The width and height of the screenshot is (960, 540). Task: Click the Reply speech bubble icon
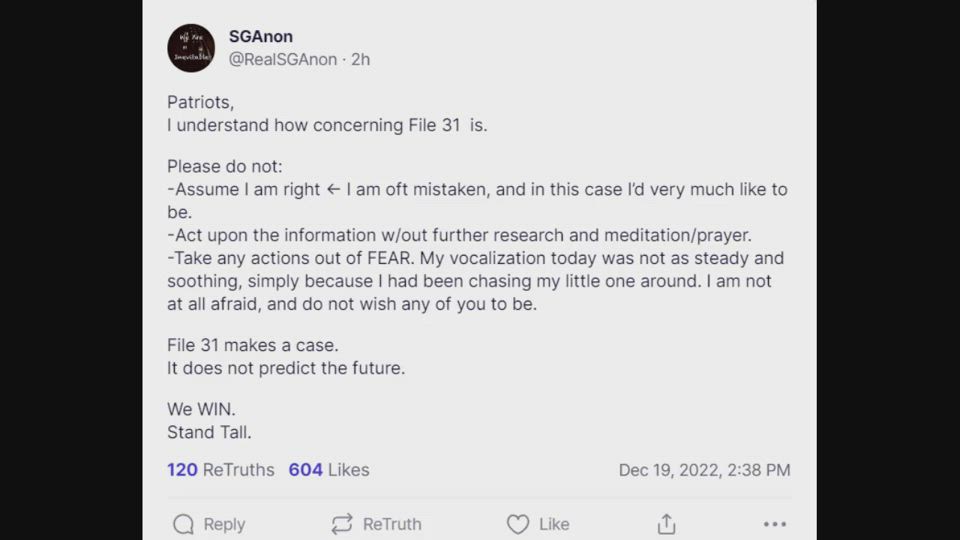[183, 524]
